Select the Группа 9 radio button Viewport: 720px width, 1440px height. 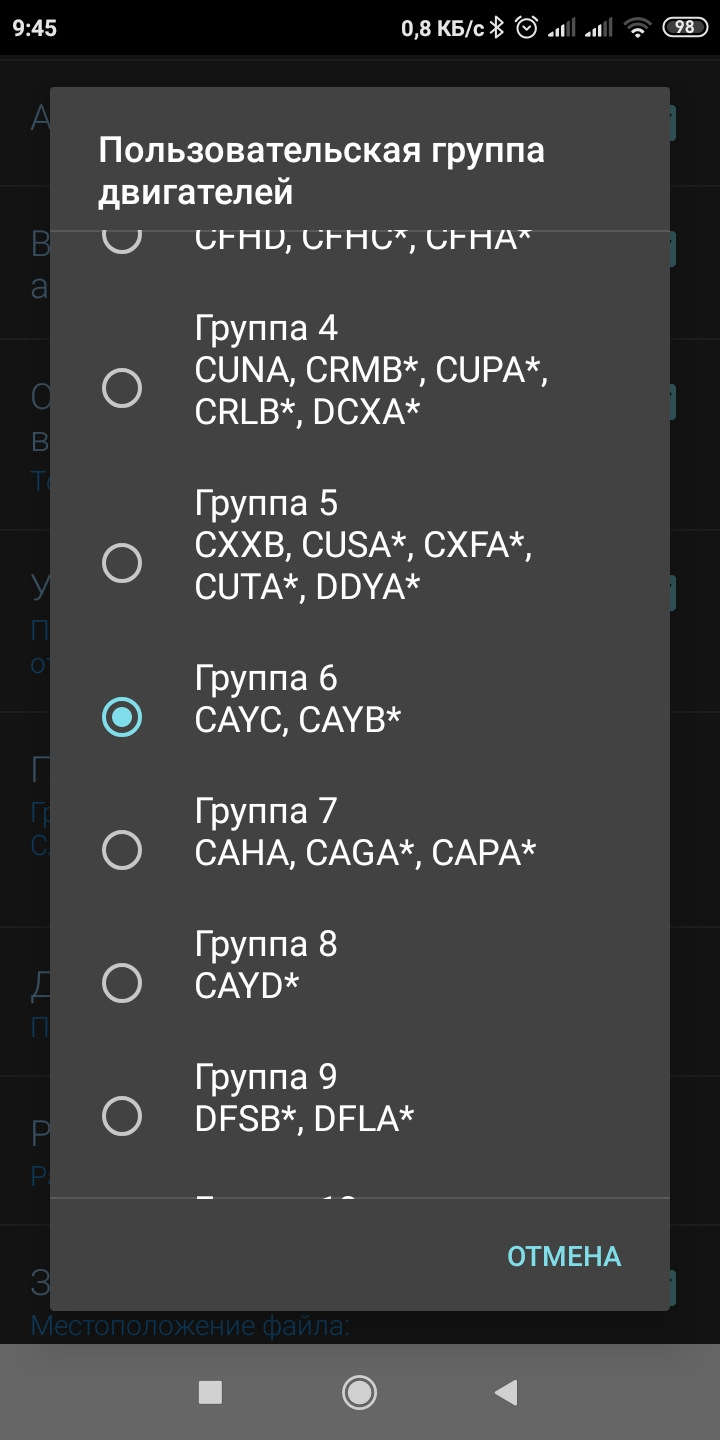pos(122,1116)
